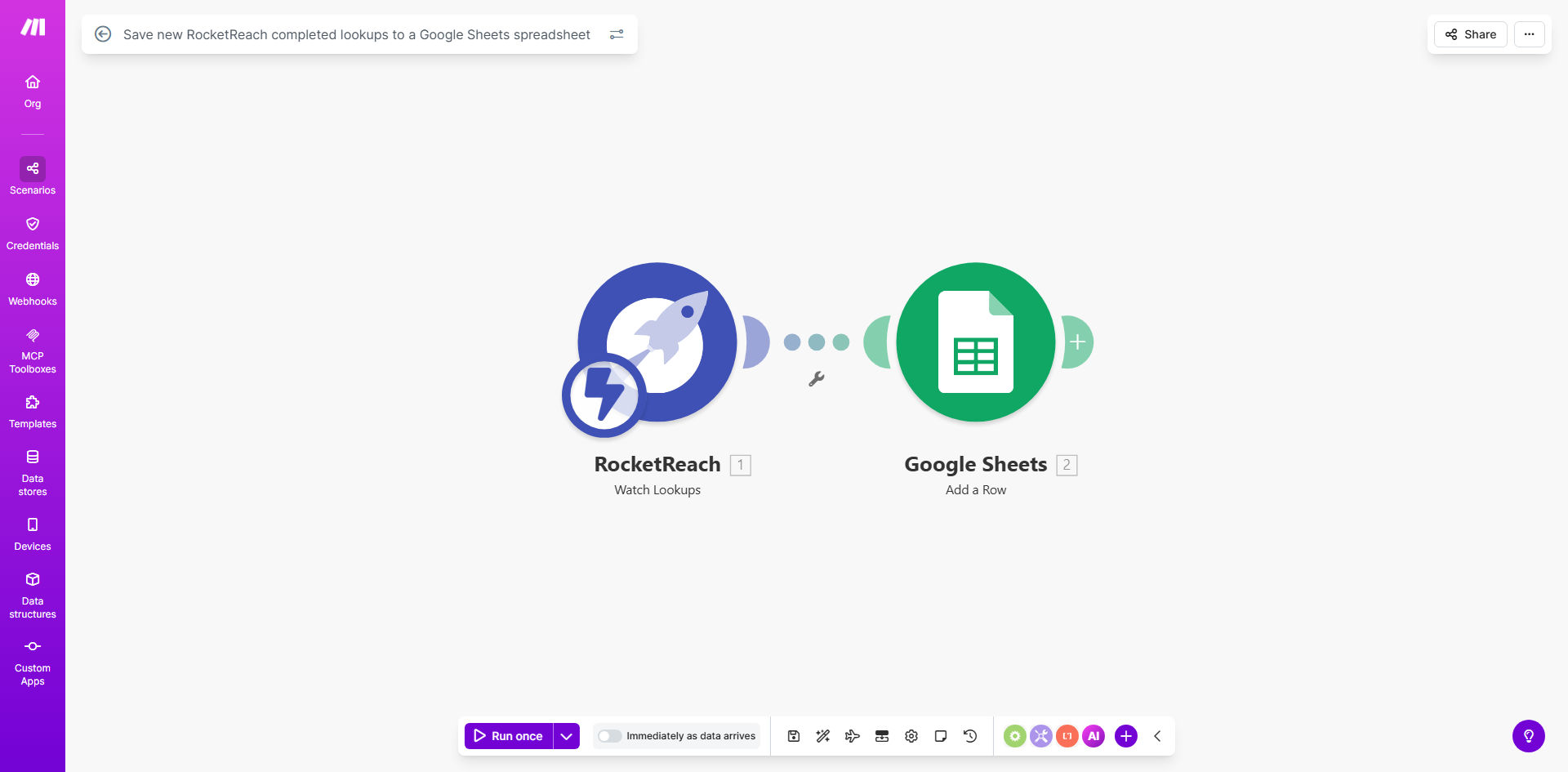Open the instant trigger lightning badge on RocketReach

click(x=604, y=395)
